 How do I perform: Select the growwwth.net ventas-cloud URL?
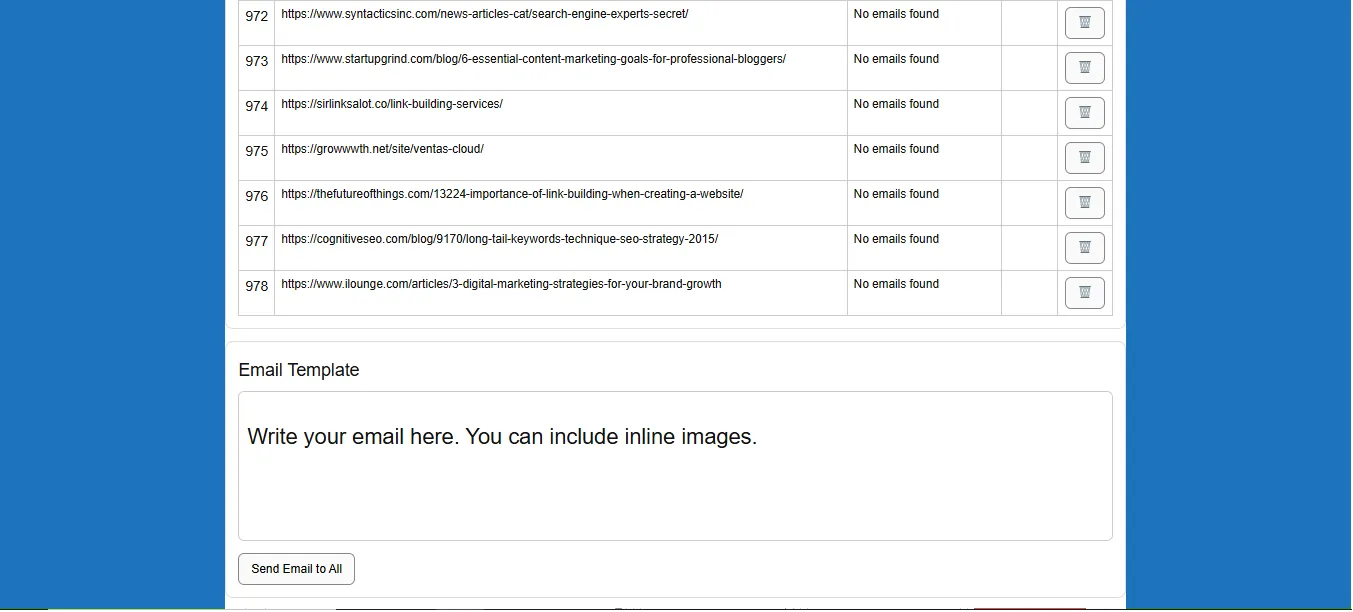(x=382, y=149)
